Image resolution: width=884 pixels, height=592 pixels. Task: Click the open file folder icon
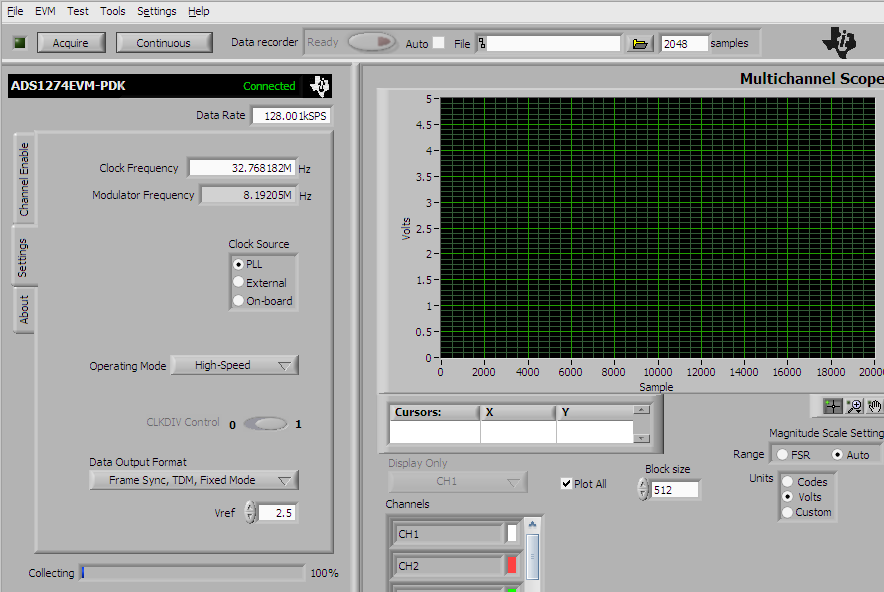click(x=641, y=43)
